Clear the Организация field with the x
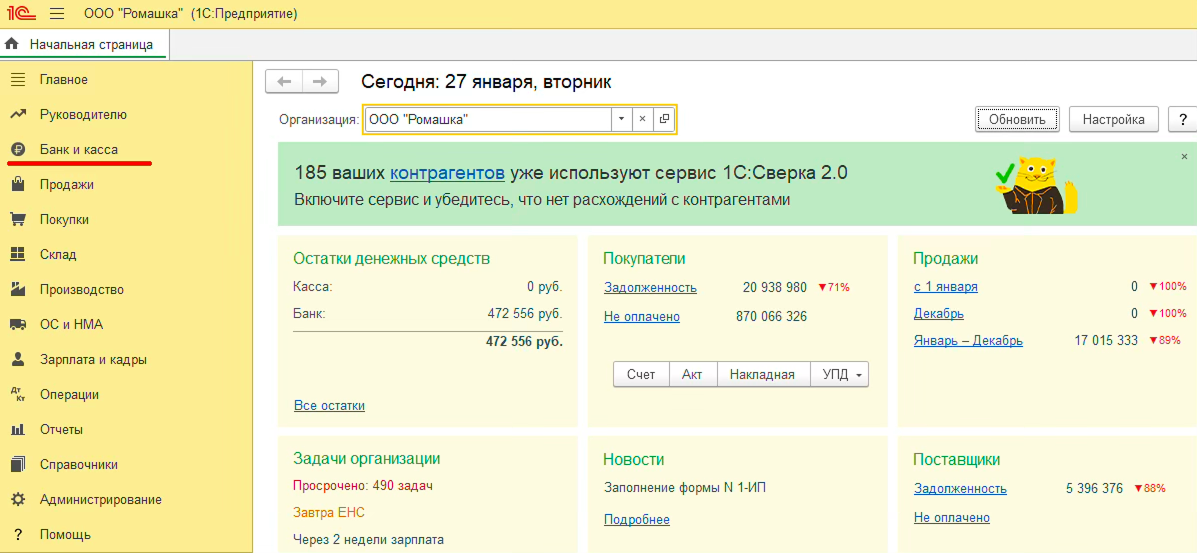1197x553 pixels. pos(643,119)
